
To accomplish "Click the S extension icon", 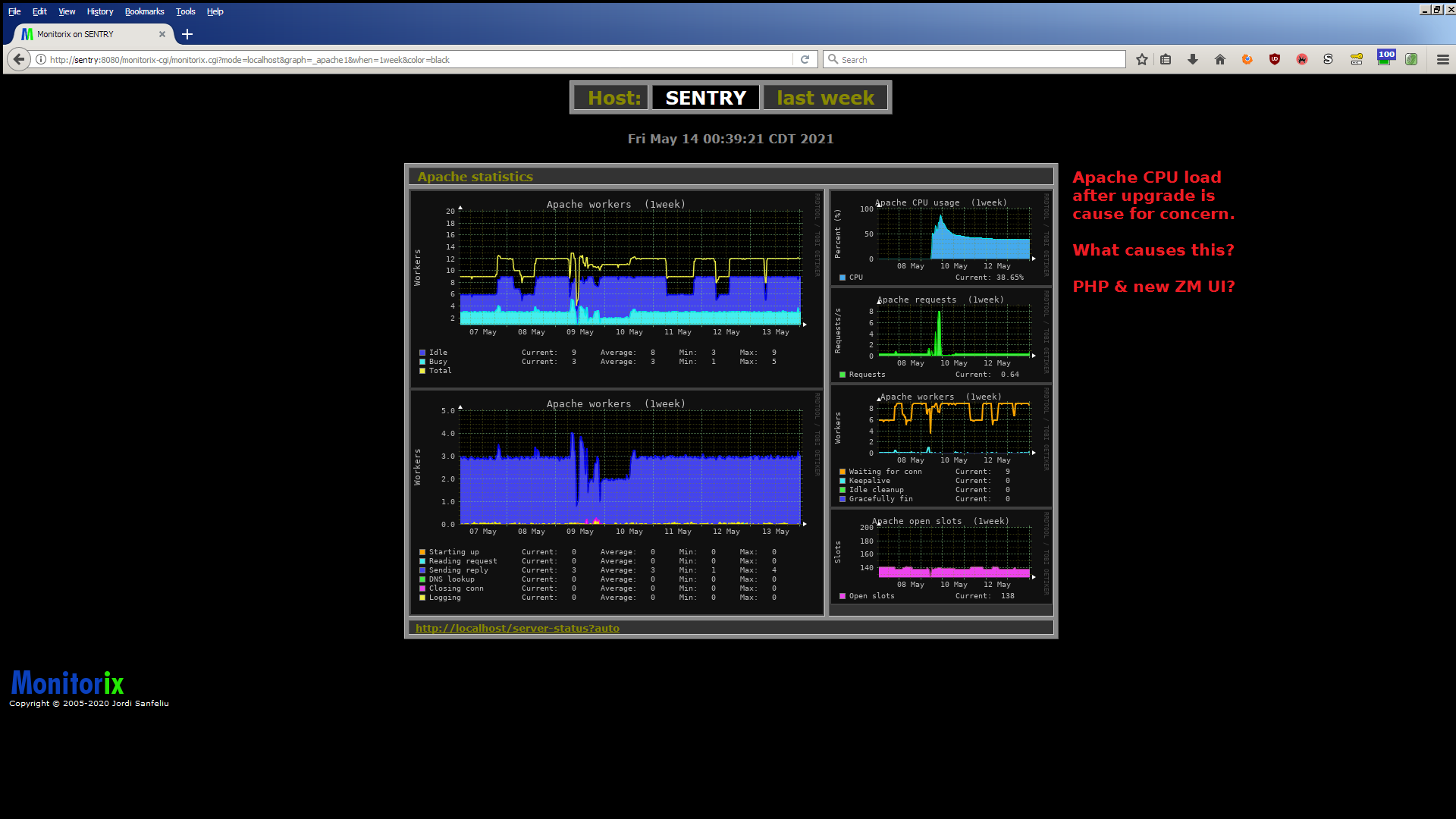I will (1328, 59).
